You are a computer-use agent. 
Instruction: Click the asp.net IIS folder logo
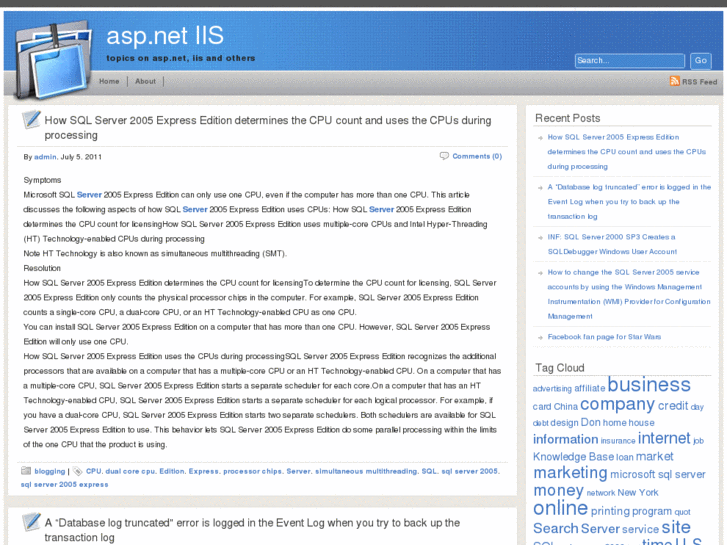pyautogui.click(x=52, y=59)
